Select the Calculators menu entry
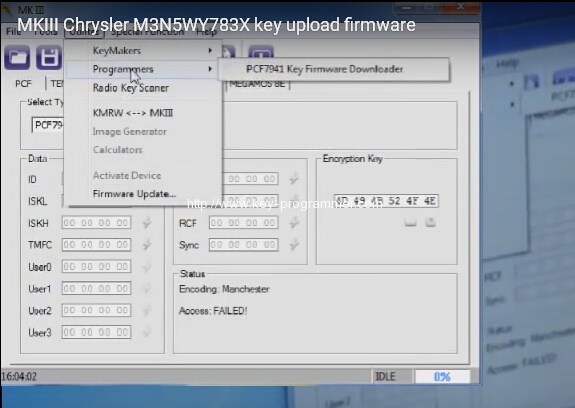 point(143,150)
